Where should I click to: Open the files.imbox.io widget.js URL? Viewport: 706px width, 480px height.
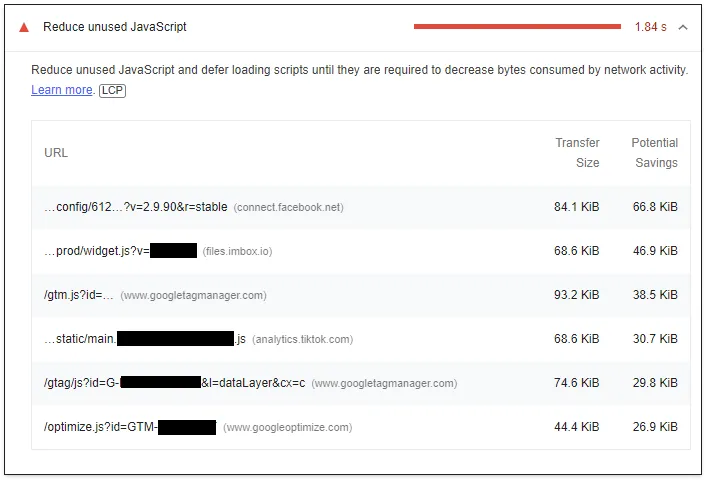96,251
